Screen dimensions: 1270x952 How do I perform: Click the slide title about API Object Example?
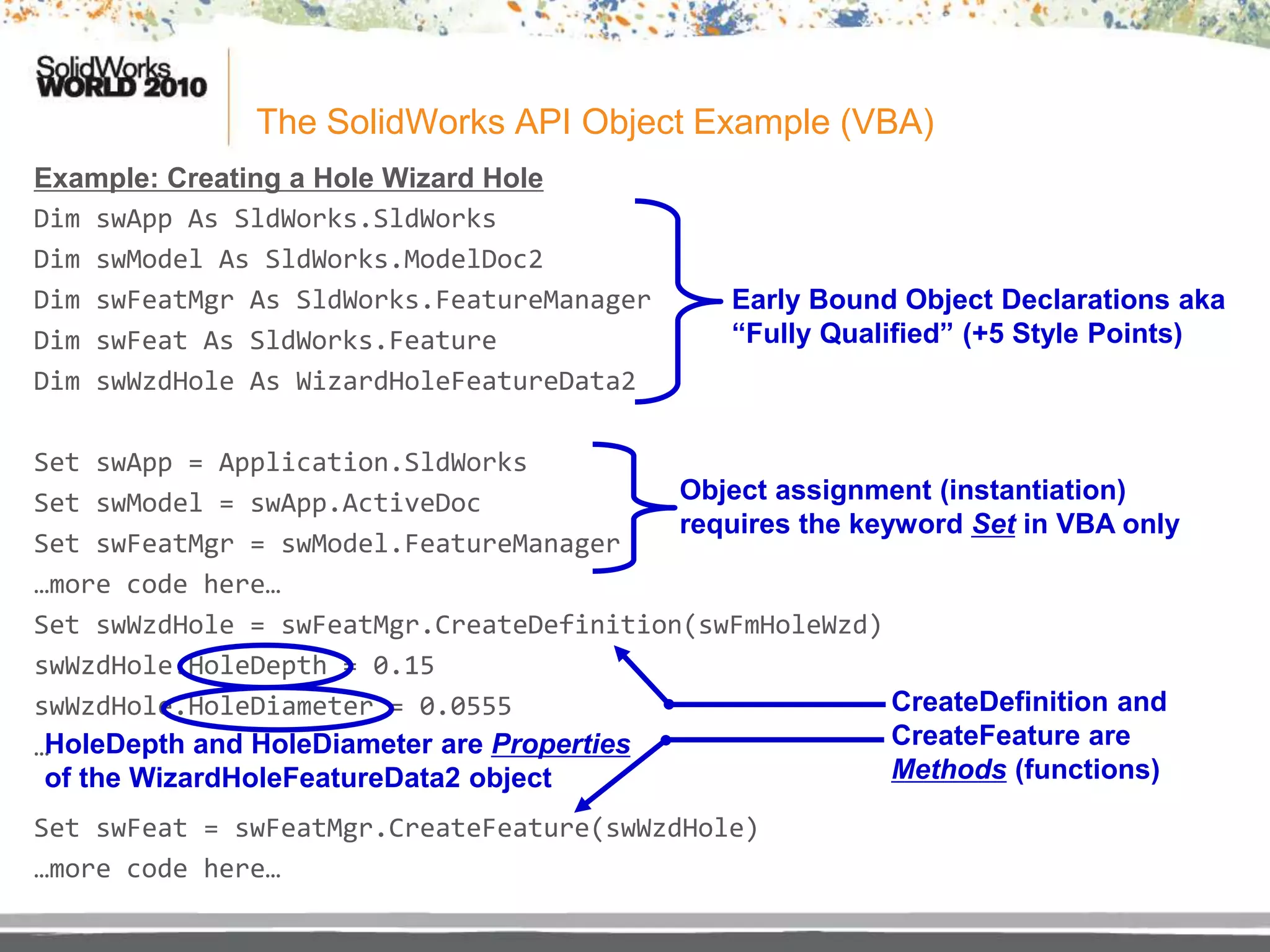pos(594,121)
